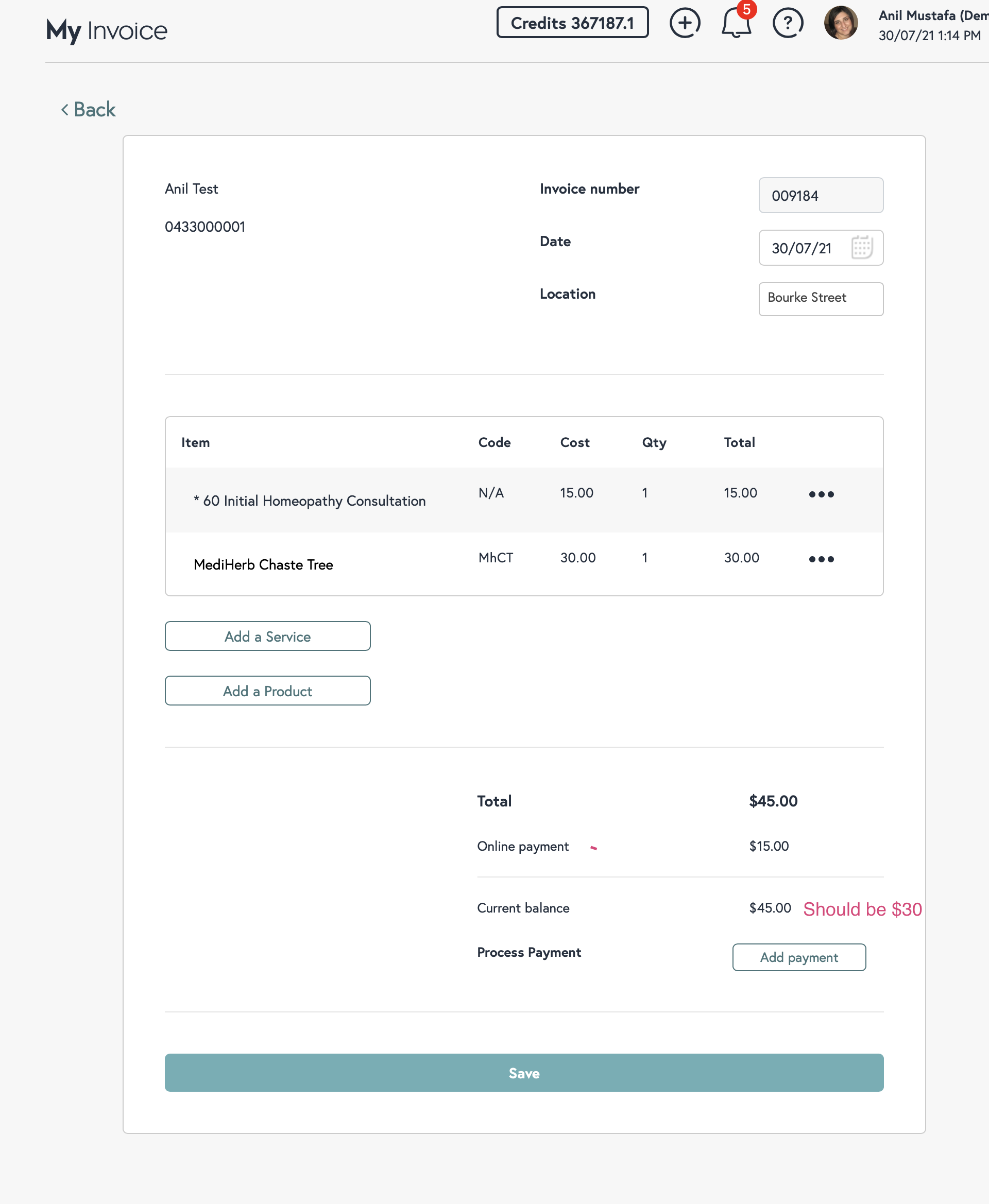
Task: Open the date calendar picker icon
Action: [x=861, y=248]
